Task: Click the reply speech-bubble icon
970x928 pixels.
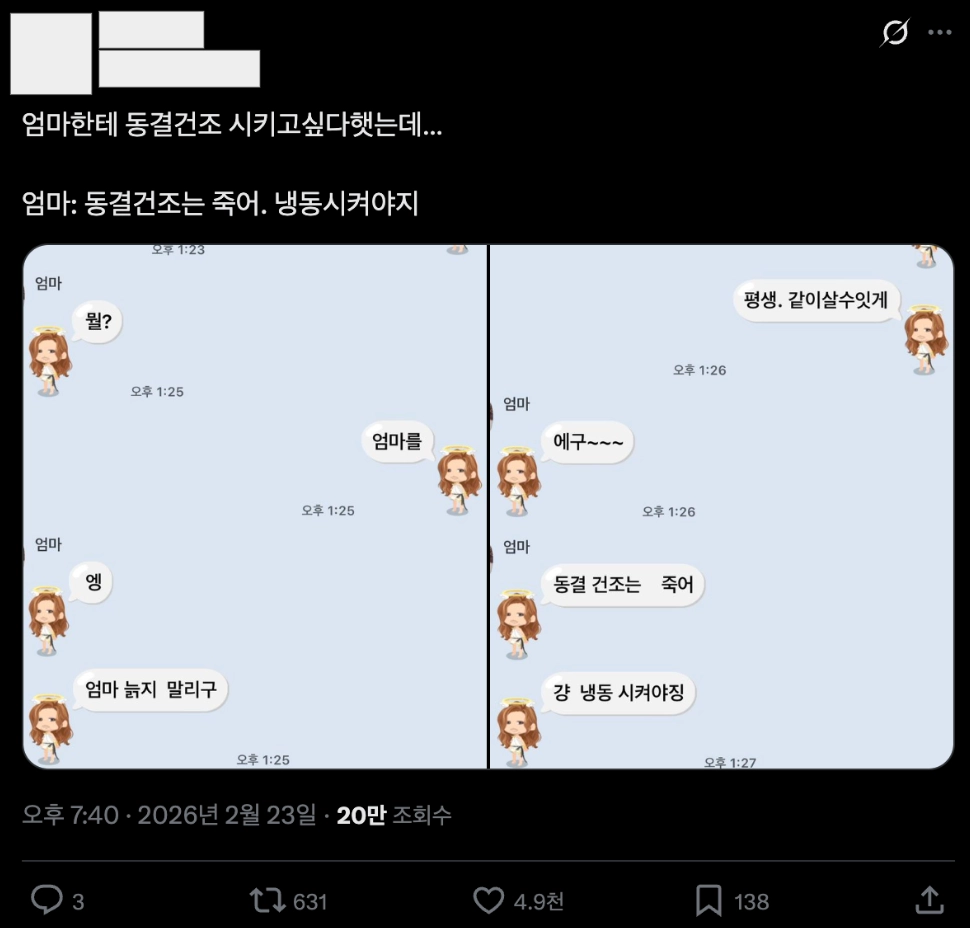Action: (x=48, y=901)
